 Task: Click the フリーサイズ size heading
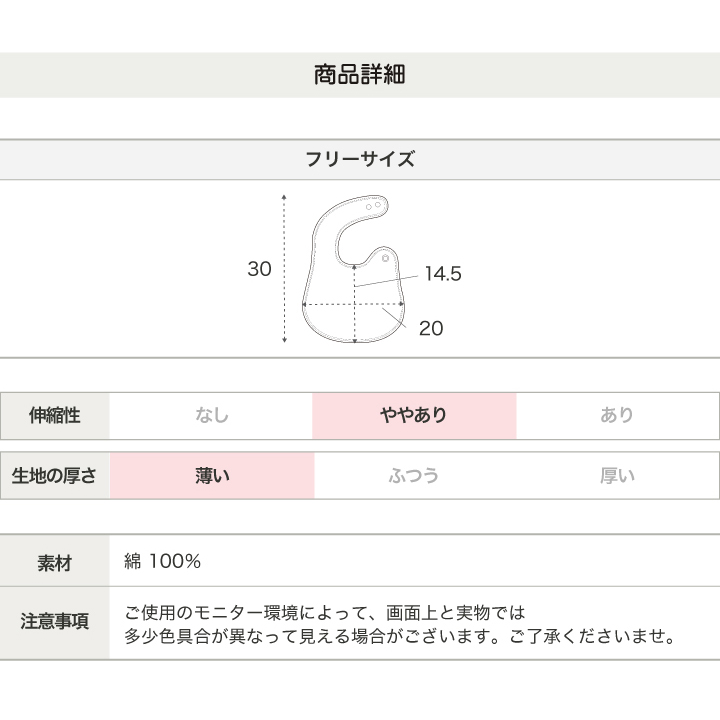[x=360, y=159]
